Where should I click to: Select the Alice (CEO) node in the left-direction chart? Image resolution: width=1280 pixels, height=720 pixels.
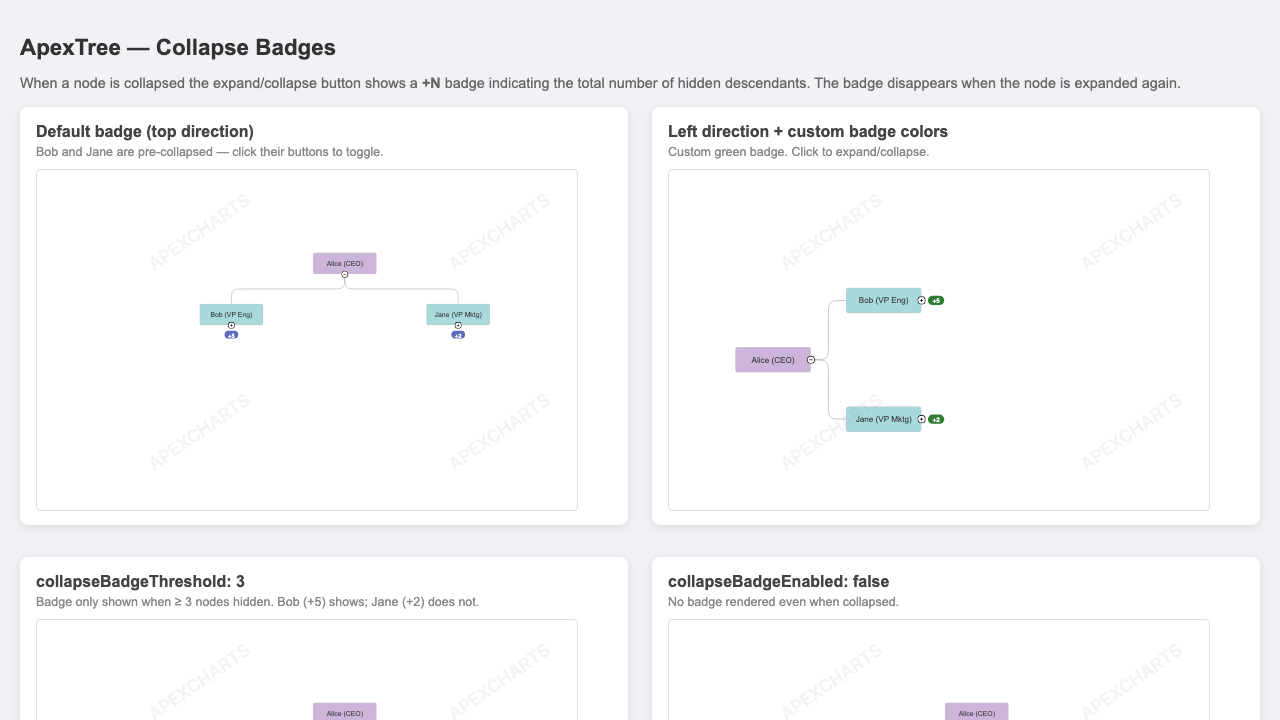coord(773,360)
